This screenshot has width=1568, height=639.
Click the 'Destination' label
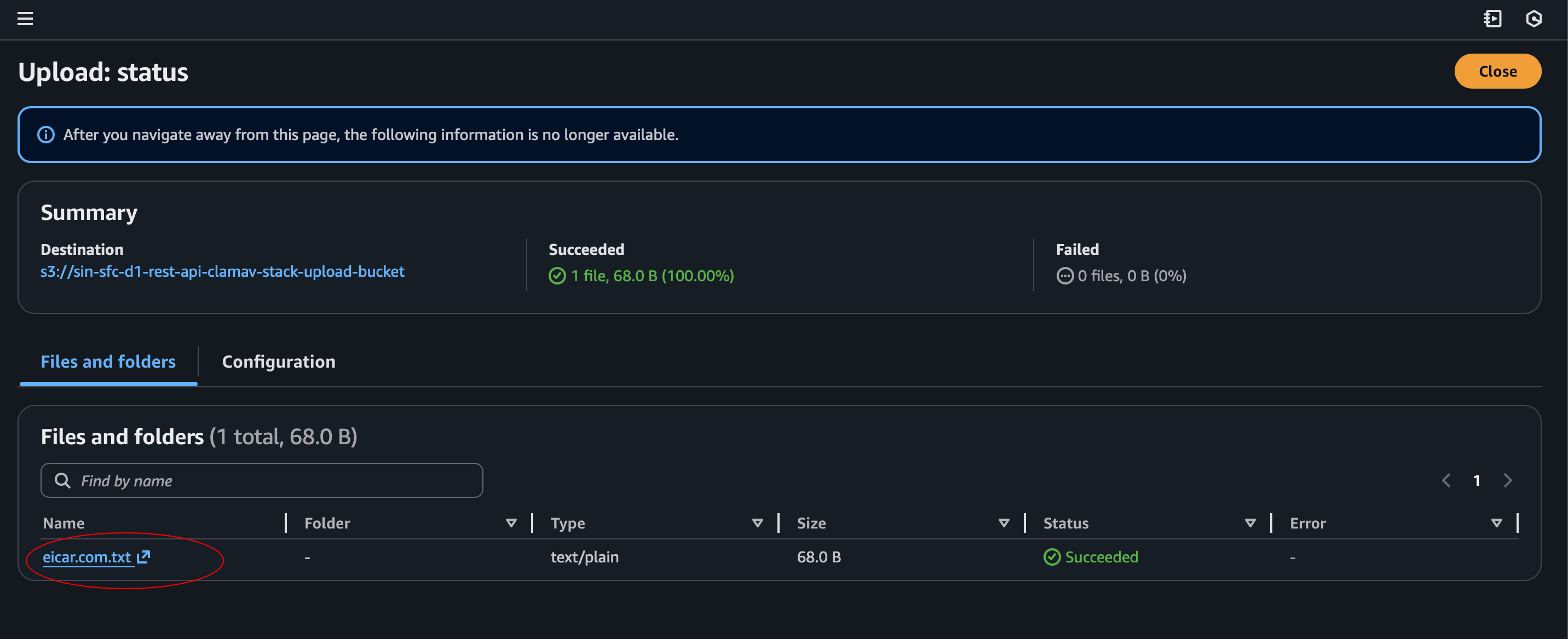82,250
